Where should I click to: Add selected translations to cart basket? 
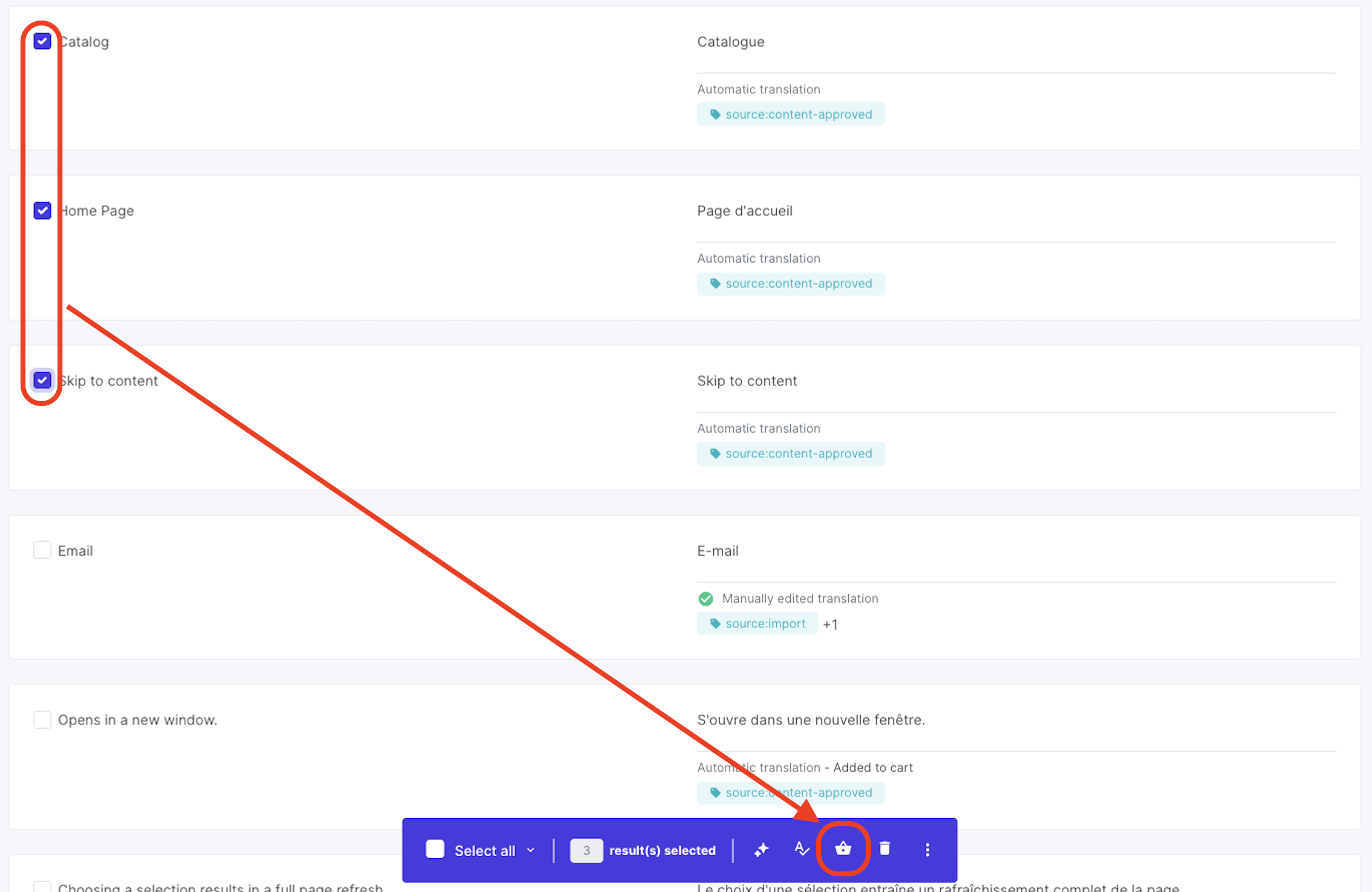(x=843, y=849)
